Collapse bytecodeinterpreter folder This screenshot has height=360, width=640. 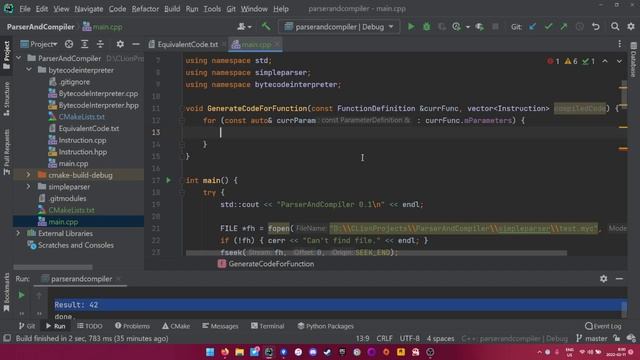(29, 70)
